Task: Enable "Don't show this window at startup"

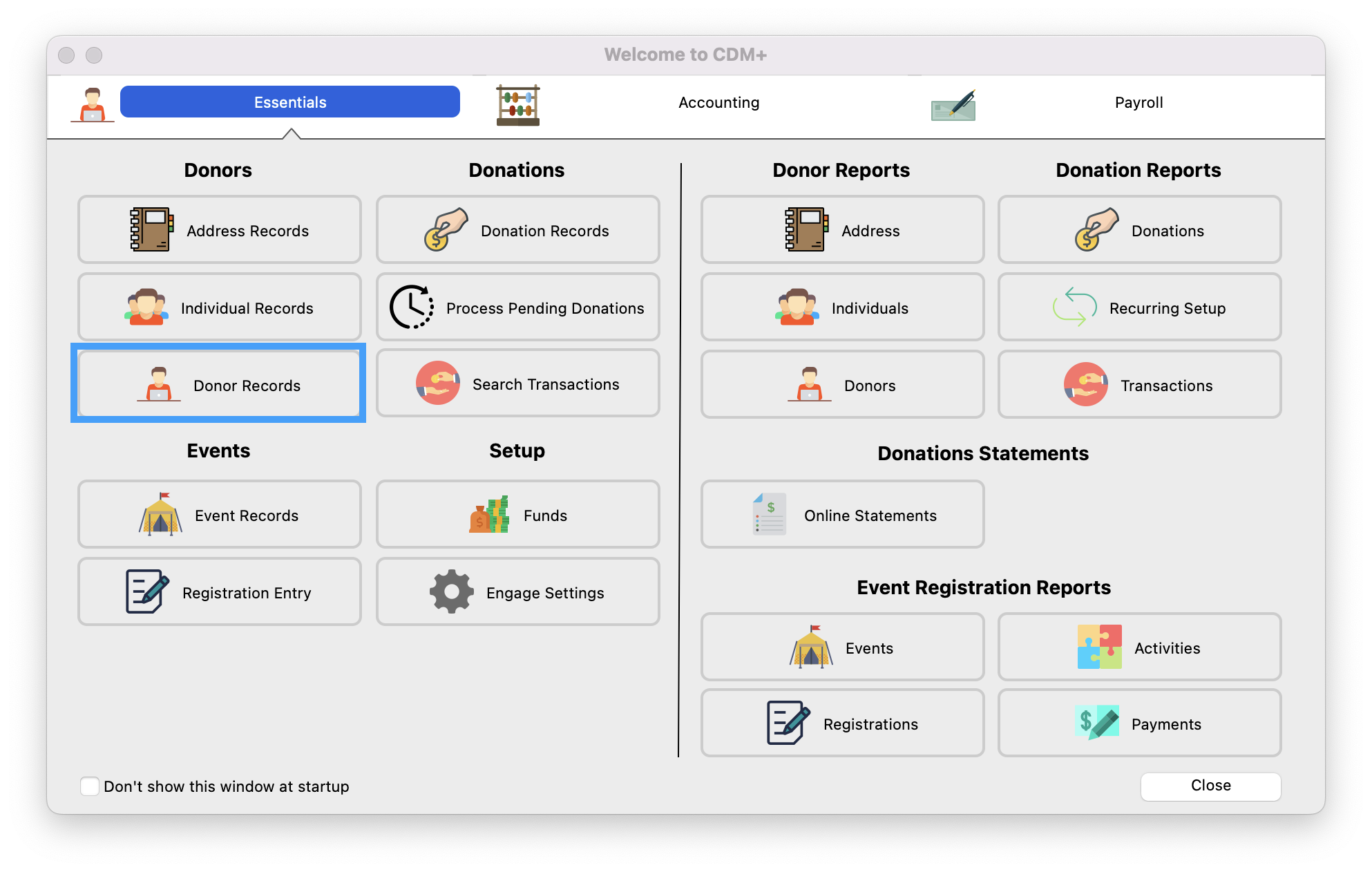Action: [x=90, y=786]
